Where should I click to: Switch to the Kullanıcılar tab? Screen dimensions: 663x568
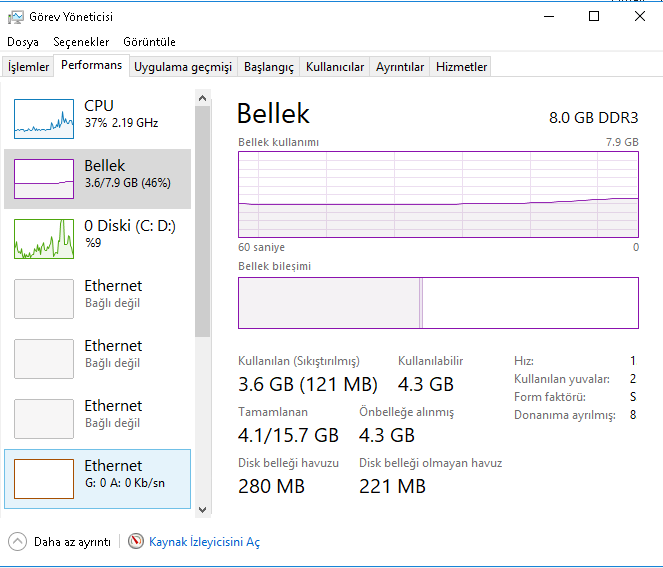tap(335, 67)
